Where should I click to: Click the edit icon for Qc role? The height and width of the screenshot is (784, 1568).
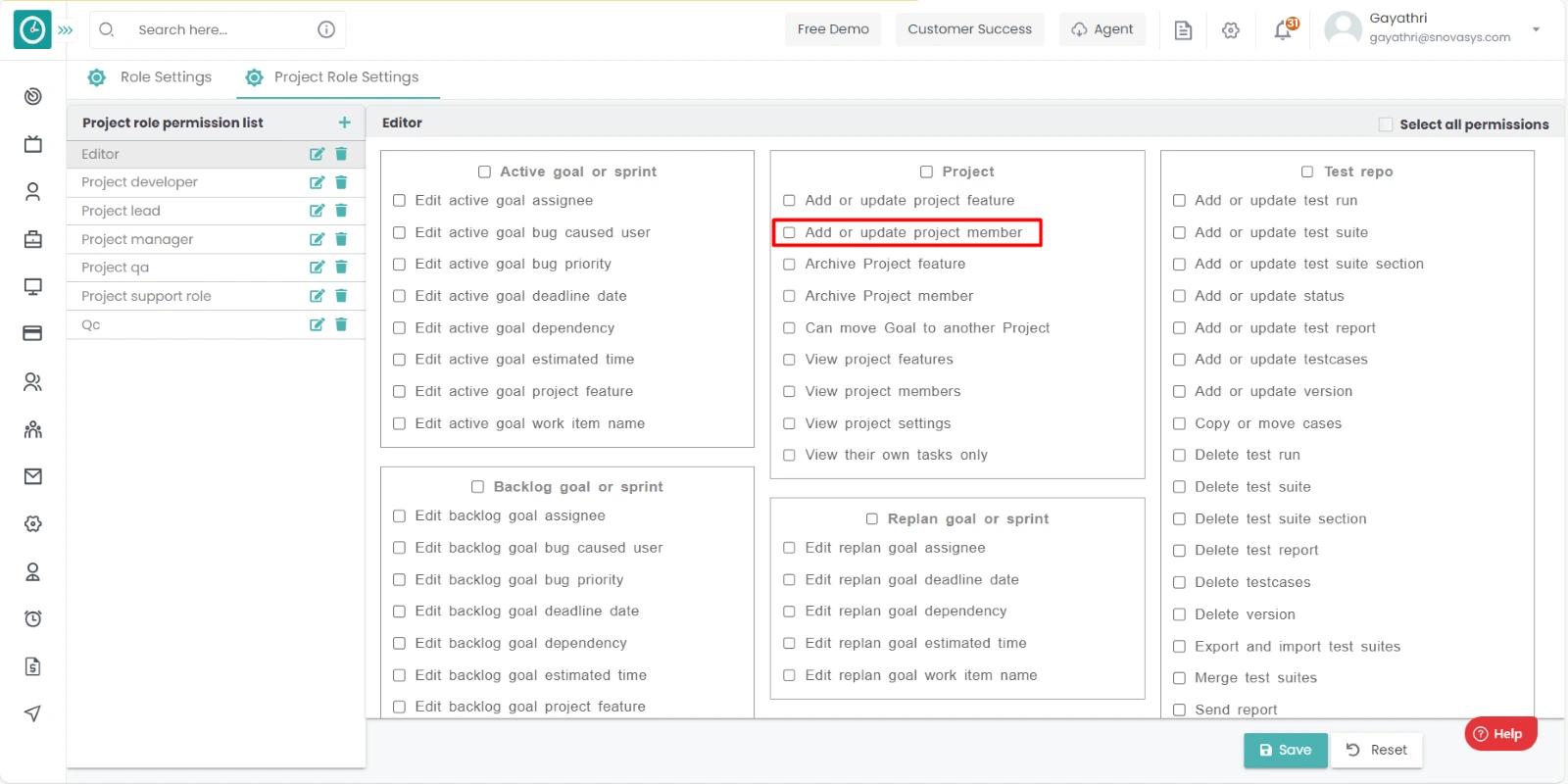coord(317,324)
